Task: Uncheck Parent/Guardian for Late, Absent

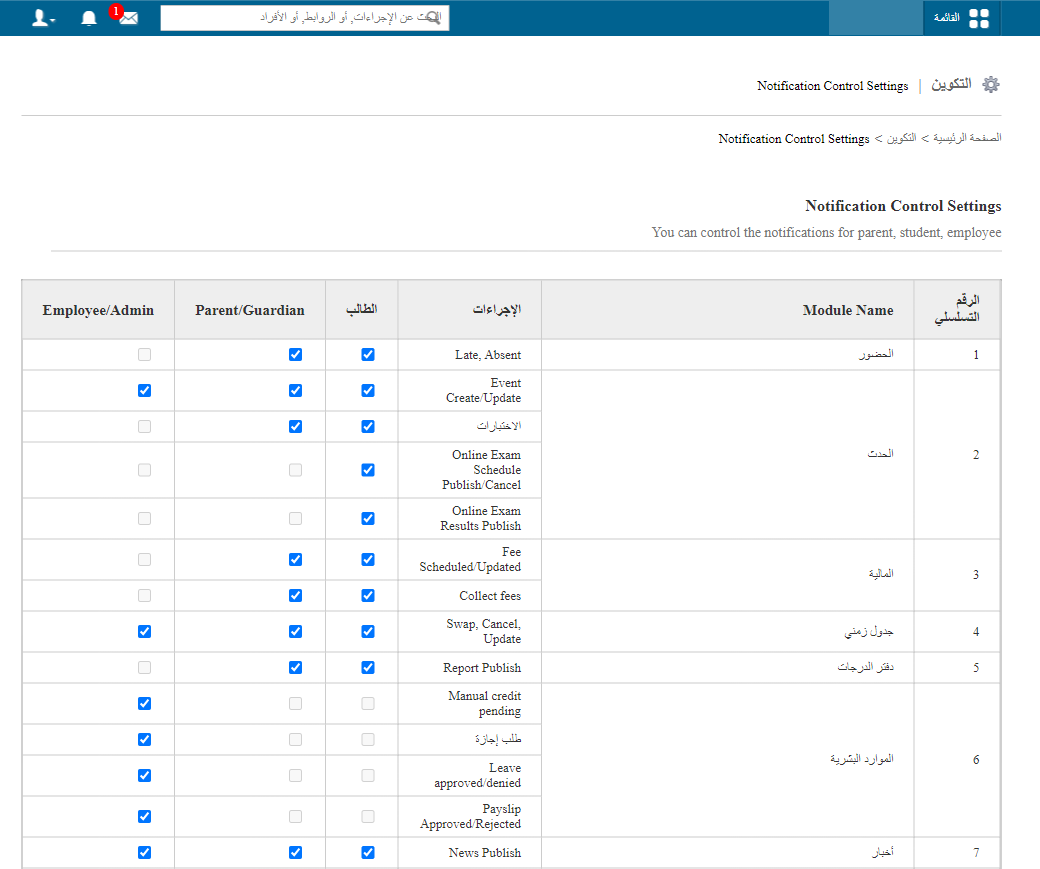Action: tap(295, 354)
